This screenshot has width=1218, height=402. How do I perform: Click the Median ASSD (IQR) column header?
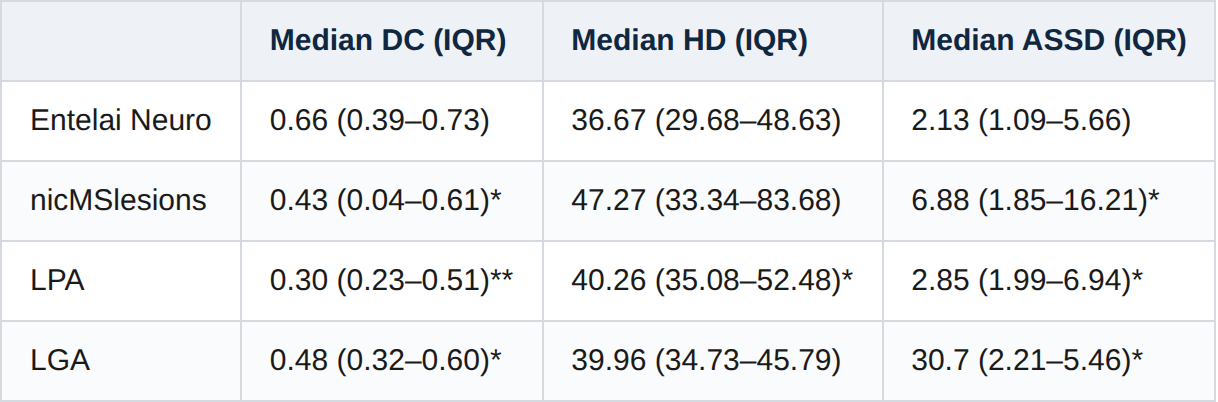pos(1049,40)
